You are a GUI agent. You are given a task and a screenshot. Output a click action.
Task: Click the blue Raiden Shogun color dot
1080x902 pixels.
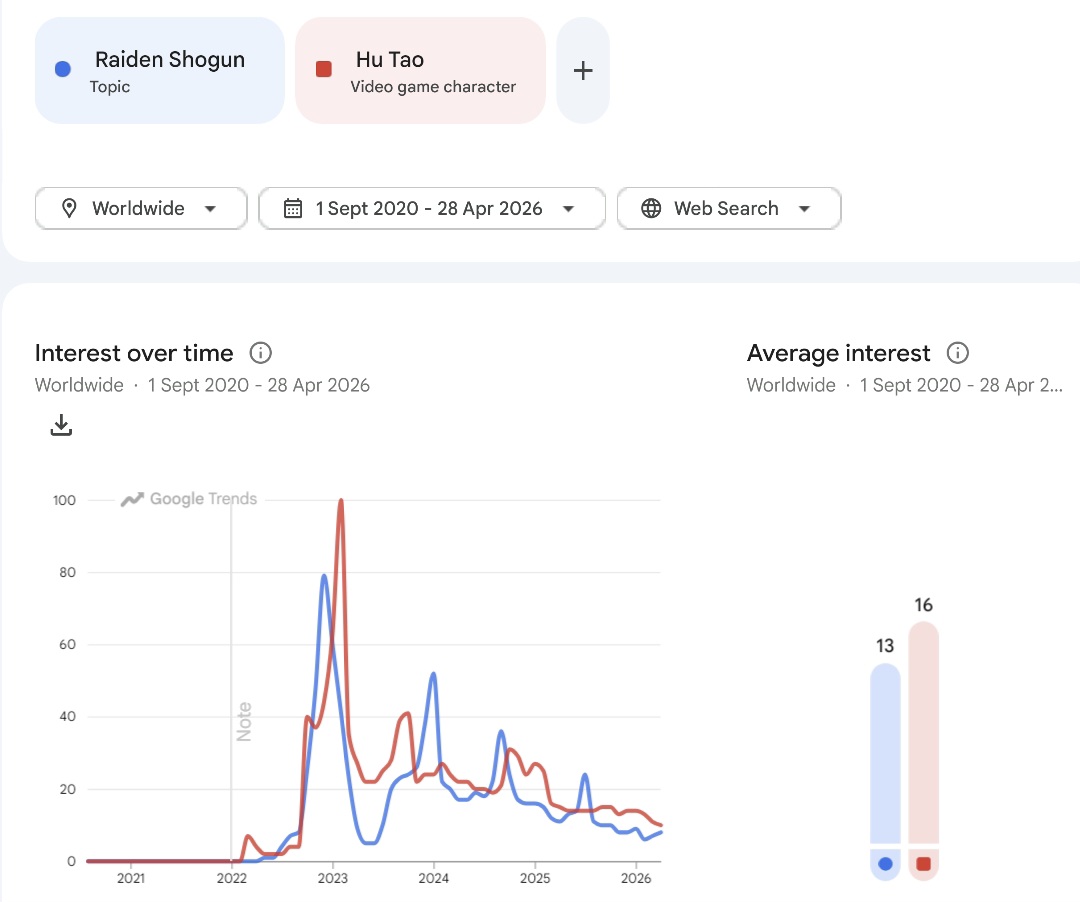[63, 69]
